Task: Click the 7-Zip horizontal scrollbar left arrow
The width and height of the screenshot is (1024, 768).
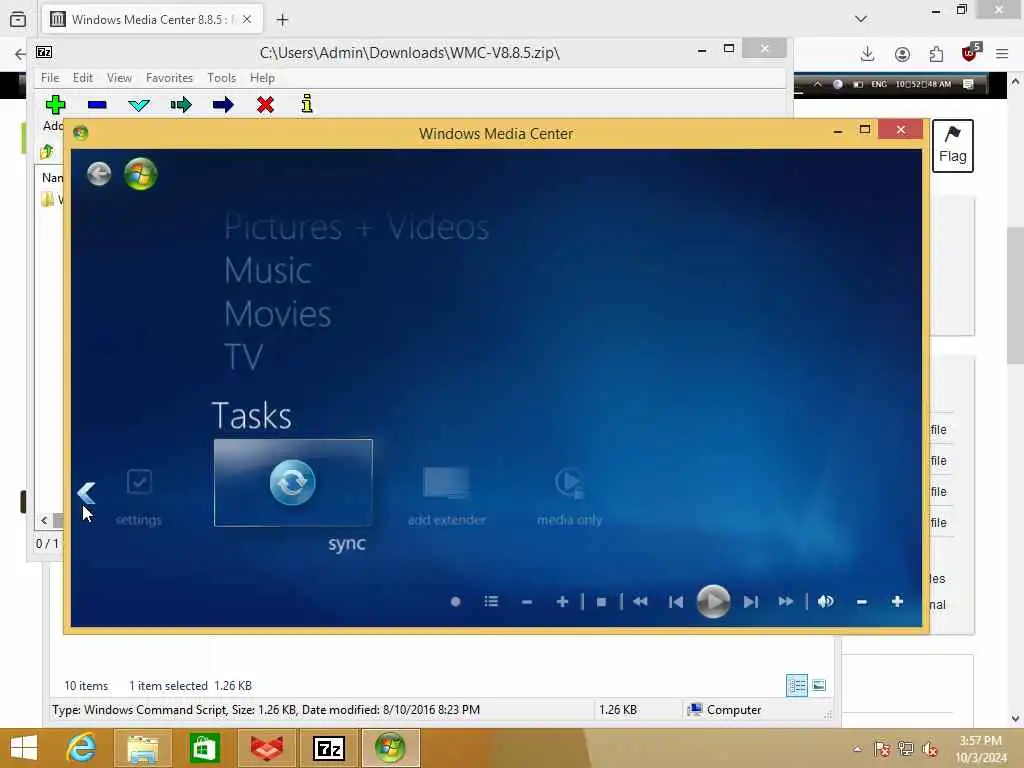Action: tap(44, 520)
